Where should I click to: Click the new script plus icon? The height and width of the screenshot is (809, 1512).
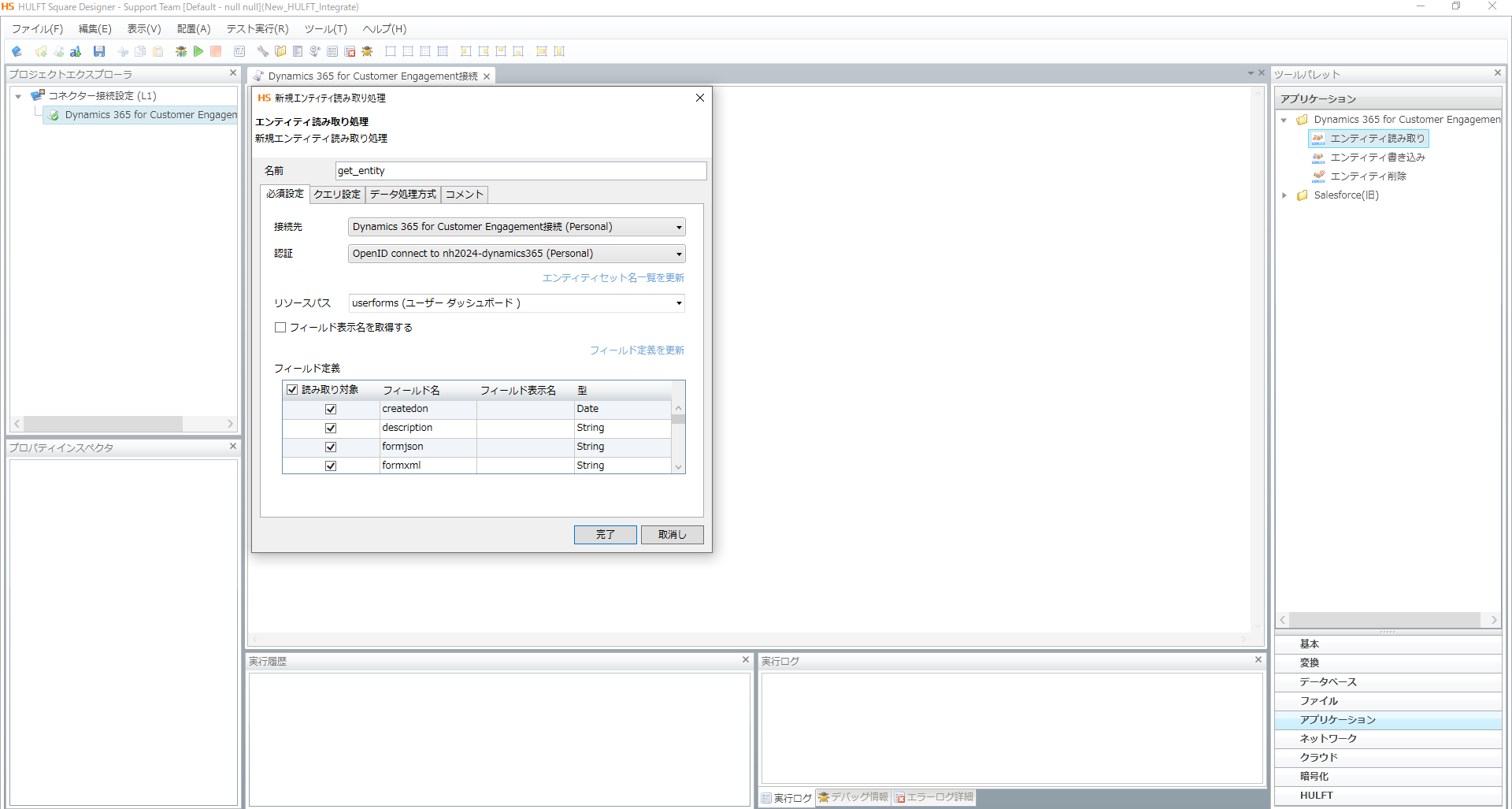pyautogui.click(x=58, y=51)
